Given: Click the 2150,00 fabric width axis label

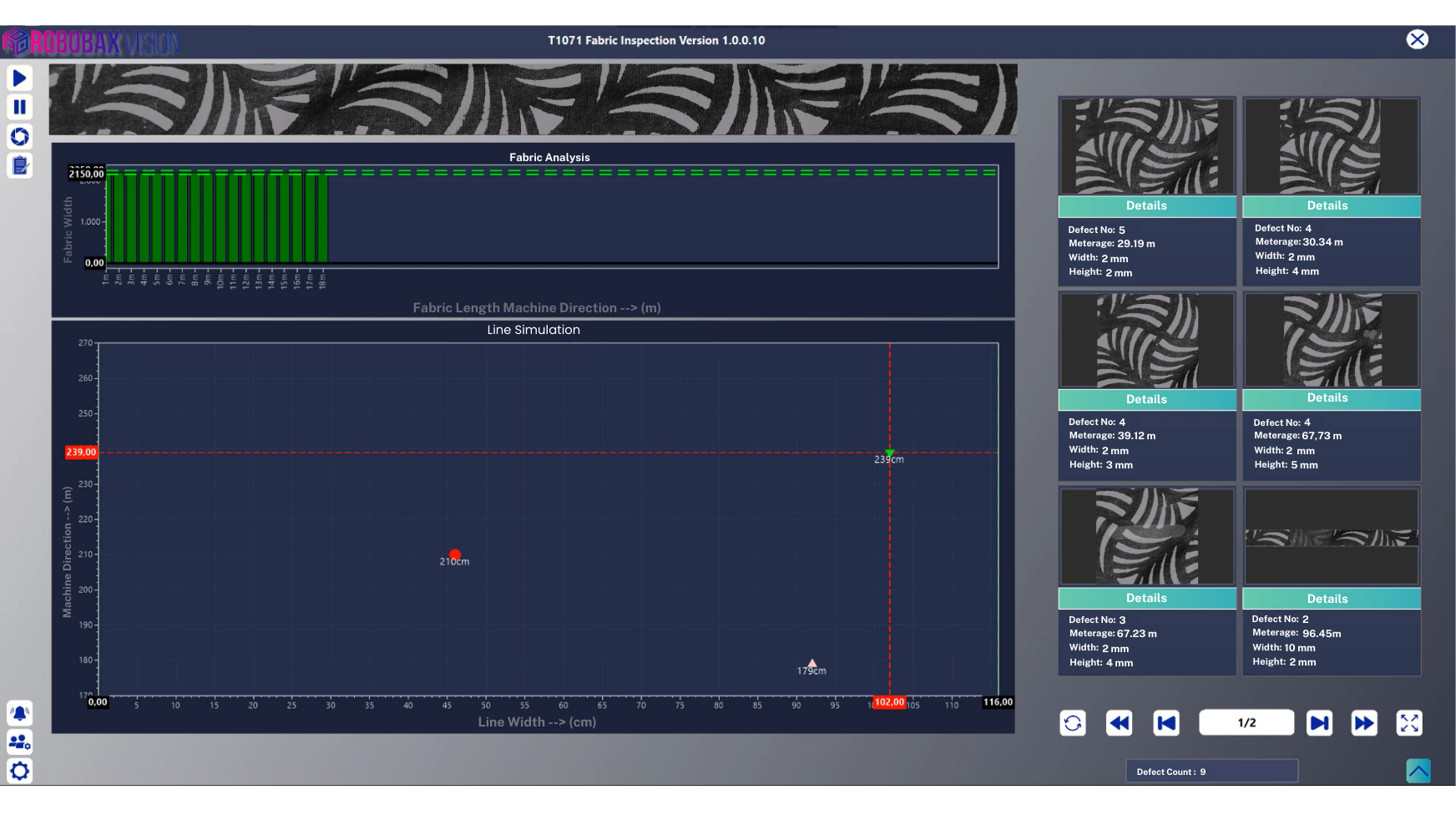Looking at the screenshot, I should tap(87, 174).
